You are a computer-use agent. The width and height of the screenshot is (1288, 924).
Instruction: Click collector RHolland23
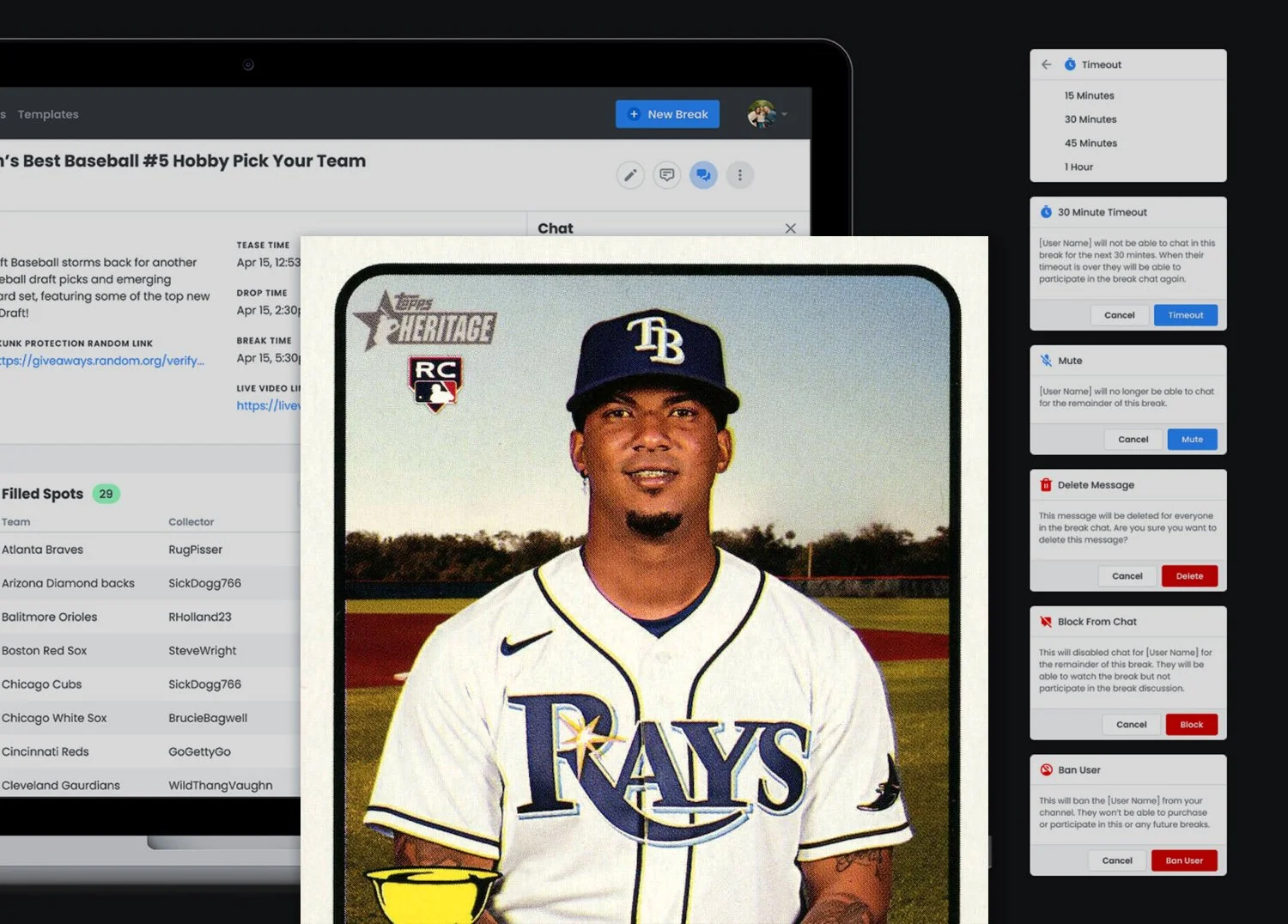(x=200, y=617)
